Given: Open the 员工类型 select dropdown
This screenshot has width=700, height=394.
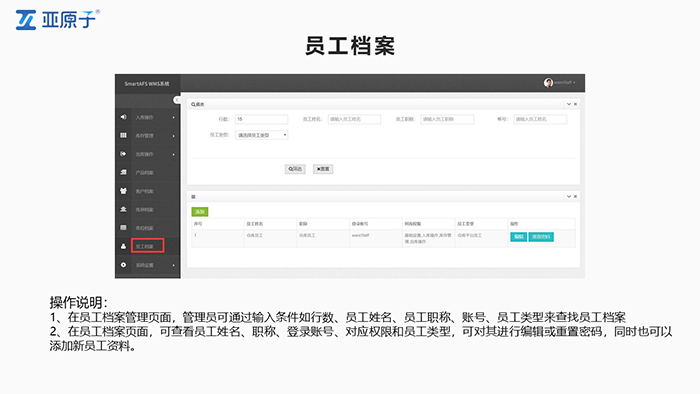Looking at the screenshot, I should click(x=262, y=135).
